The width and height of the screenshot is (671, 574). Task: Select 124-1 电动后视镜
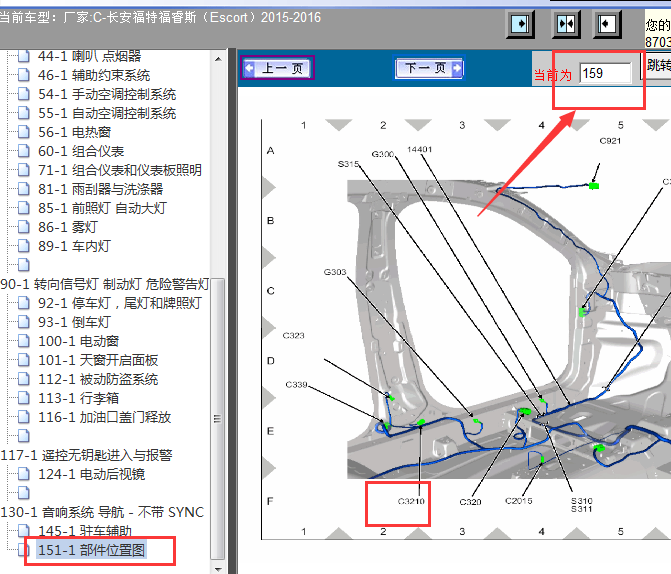tap(92, 474)
